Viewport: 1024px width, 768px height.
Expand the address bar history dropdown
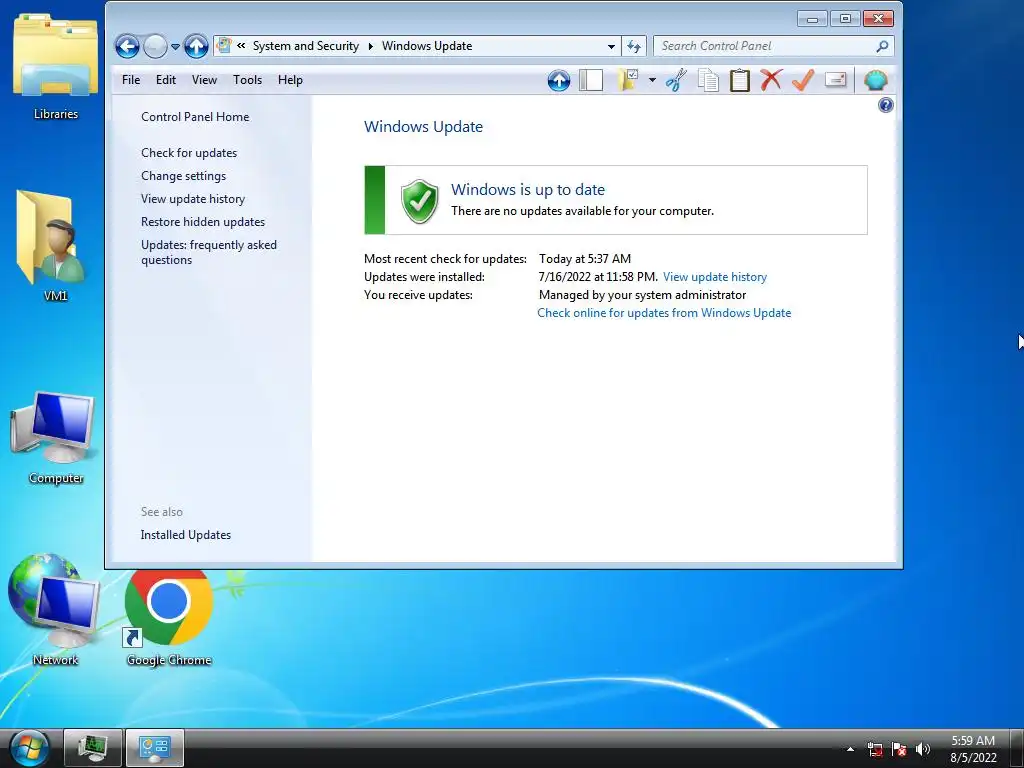[611, 46]
